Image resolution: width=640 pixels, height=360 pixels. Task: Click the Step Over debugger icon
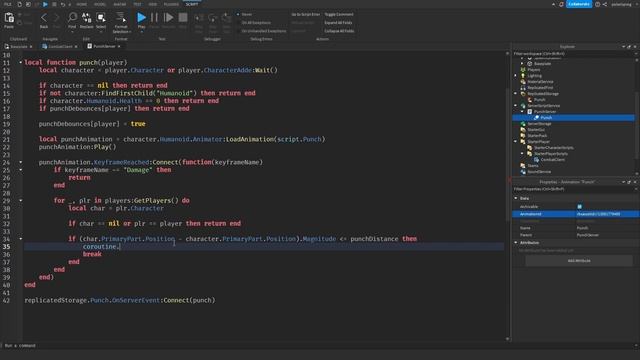tap(213, 18)
